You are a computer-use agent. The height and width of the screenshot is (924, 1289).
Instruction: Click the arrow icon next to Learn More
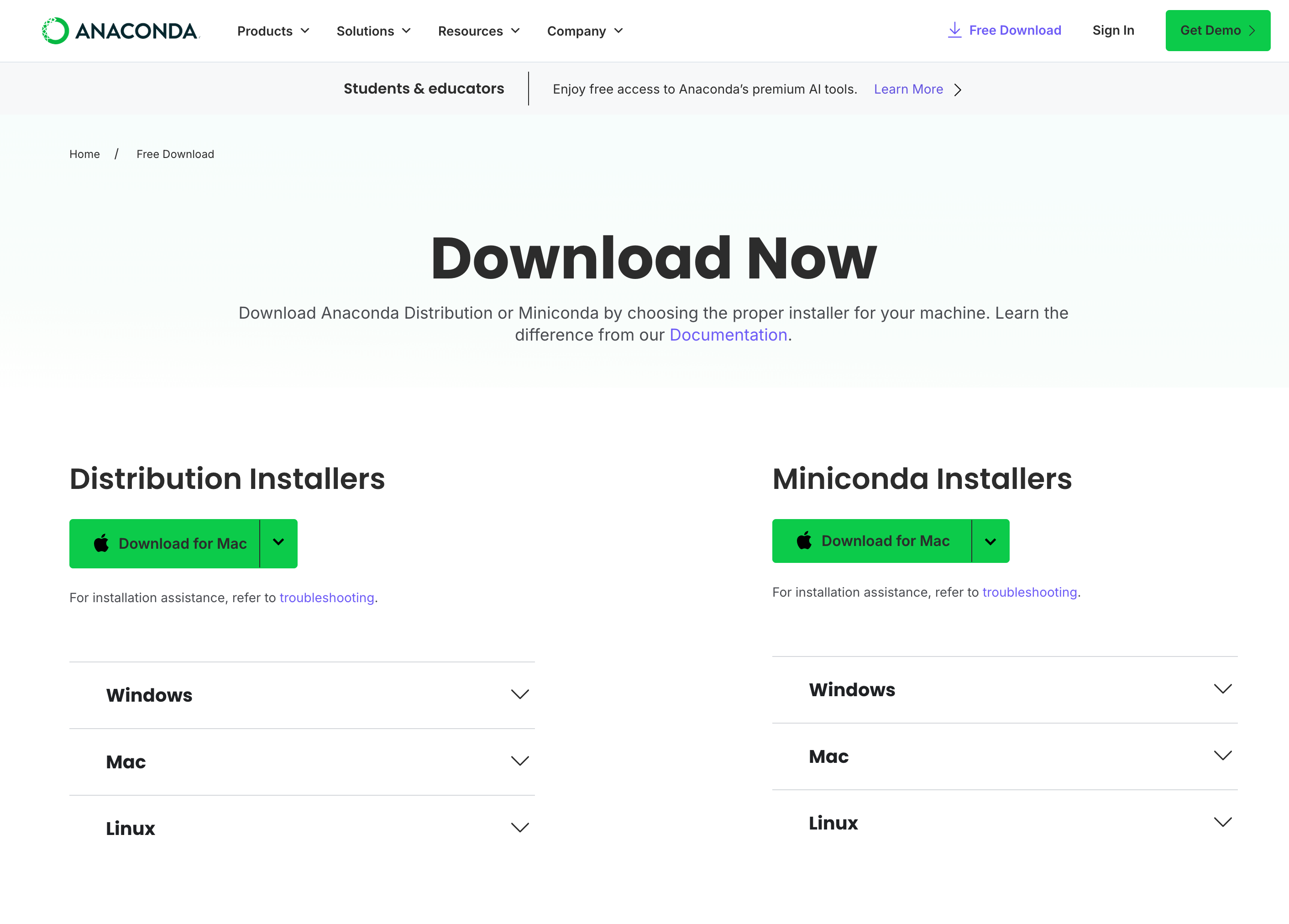click(x=958, y=90)
